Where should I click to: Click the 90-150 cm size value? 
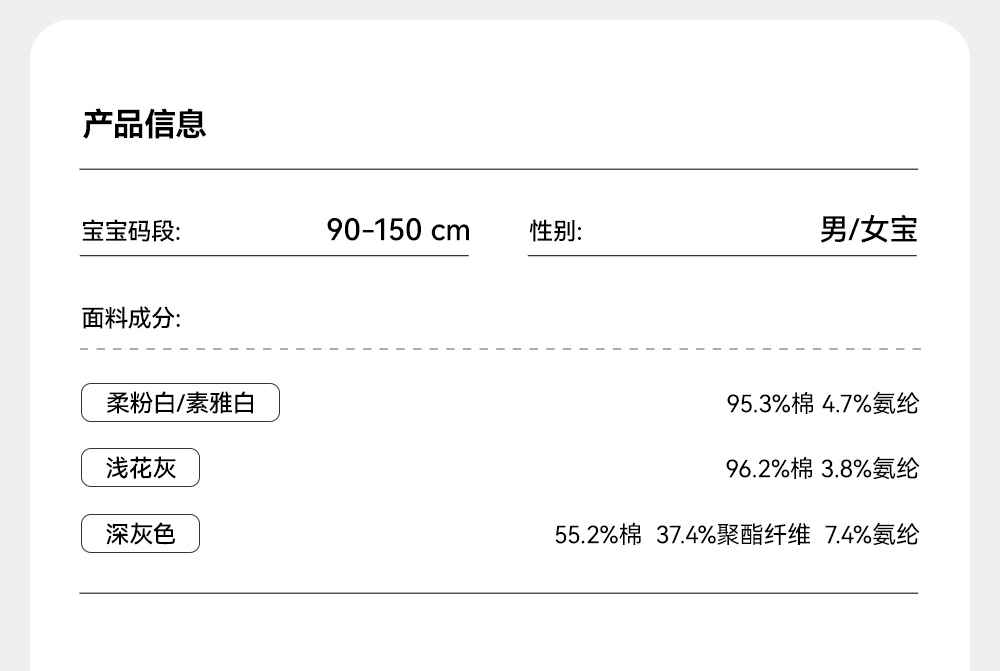398,230
